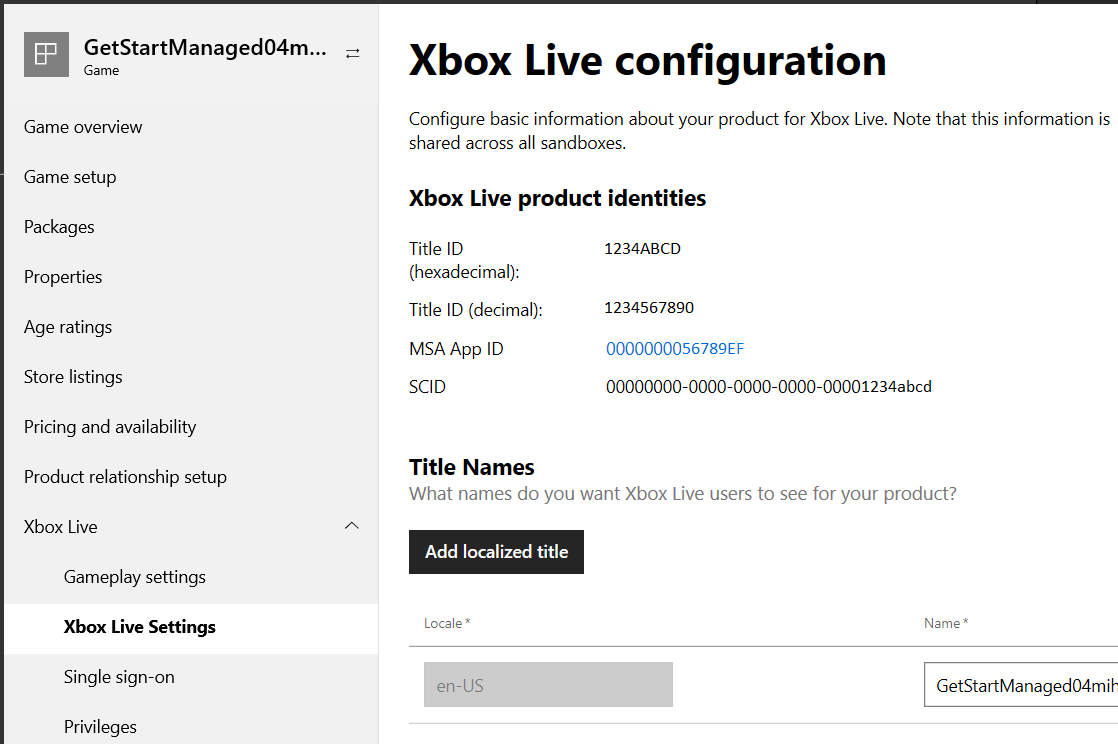
Task: Click the en-US locale field
Action: (548, 685)
